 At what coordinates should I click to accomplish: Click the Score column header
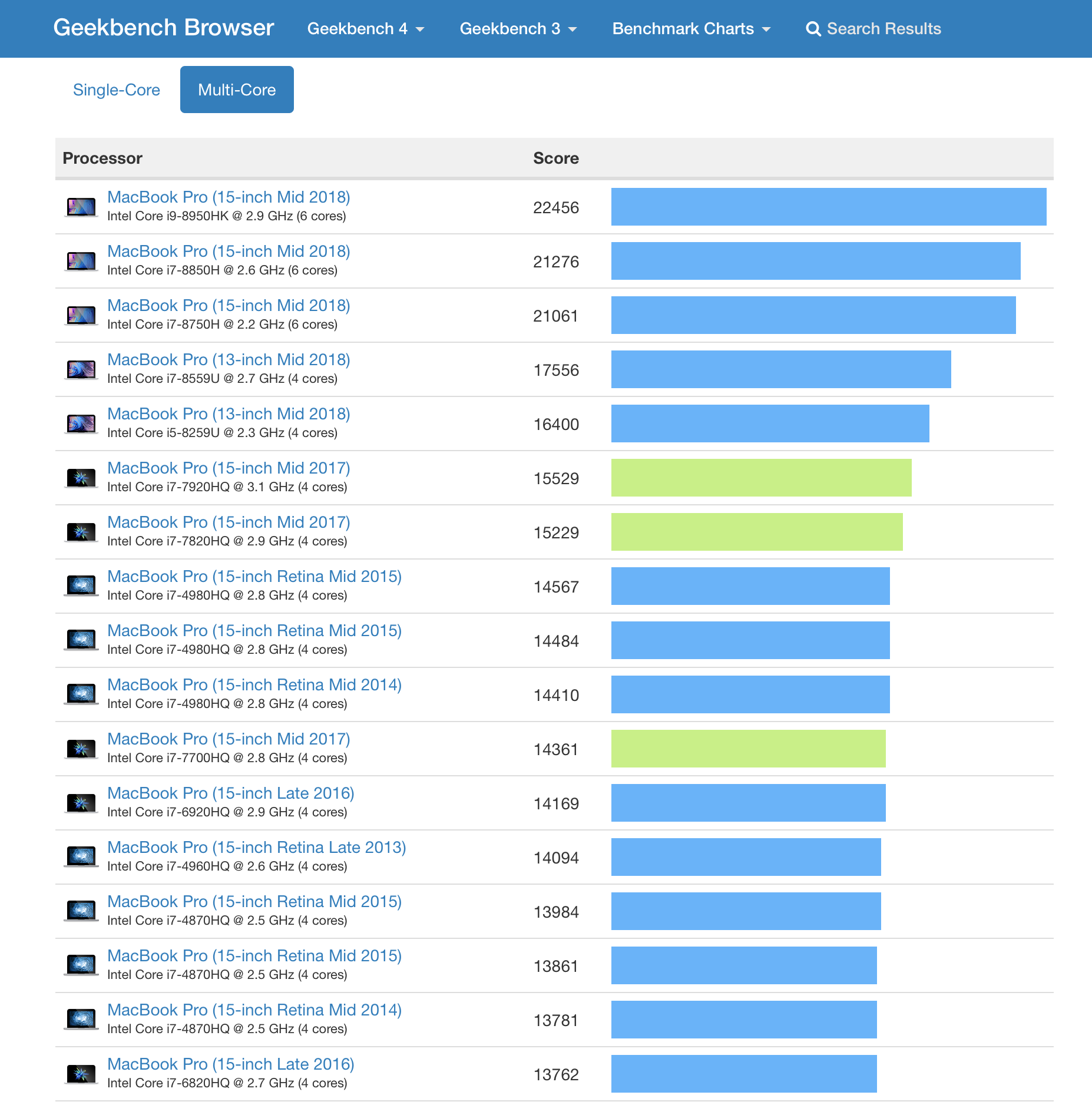pos(556,158)
